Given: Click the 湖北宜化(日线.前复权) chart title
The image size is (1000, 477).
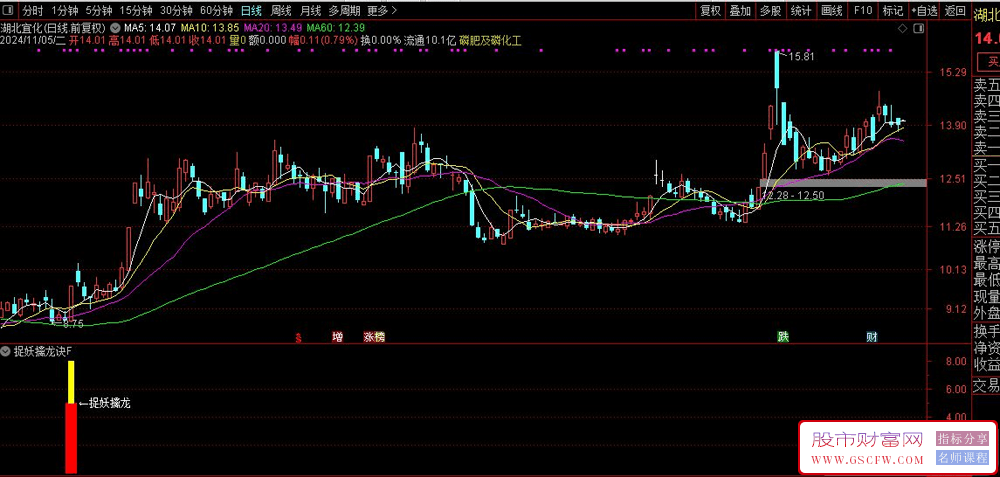Looking at the screenshot, I should [54, 28].
